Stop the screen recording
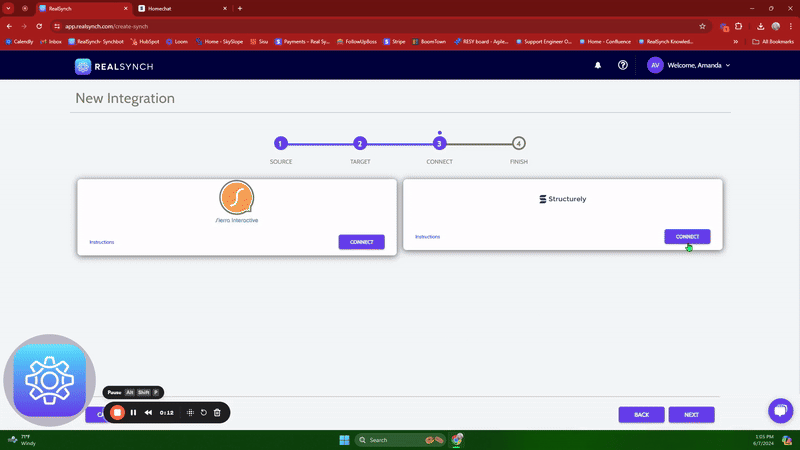 click(x=117, y=413)
